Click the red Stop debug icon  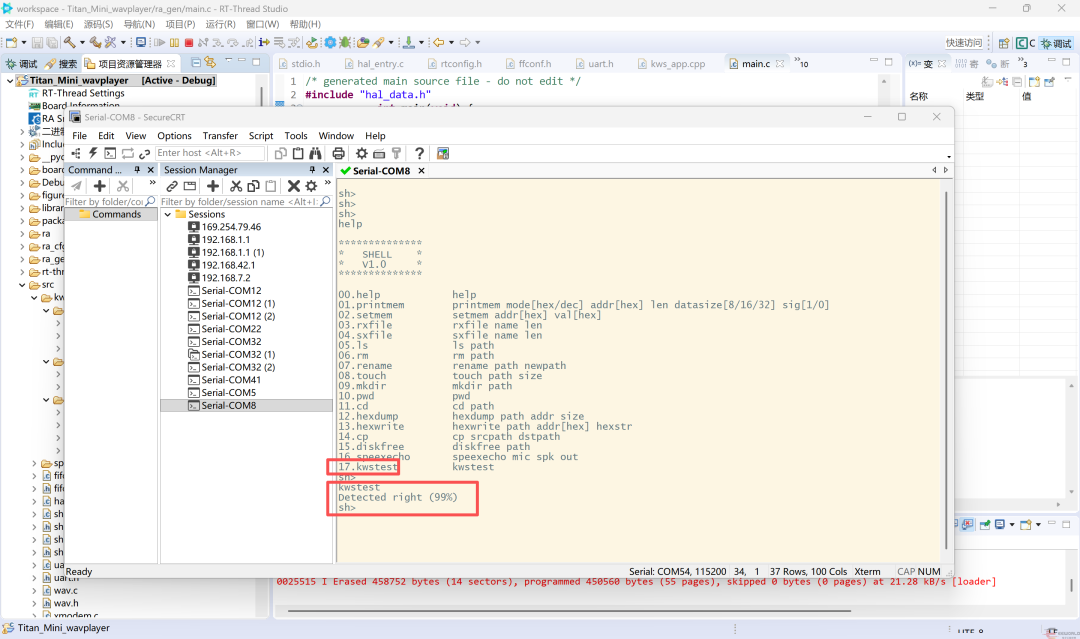point(189,43)
